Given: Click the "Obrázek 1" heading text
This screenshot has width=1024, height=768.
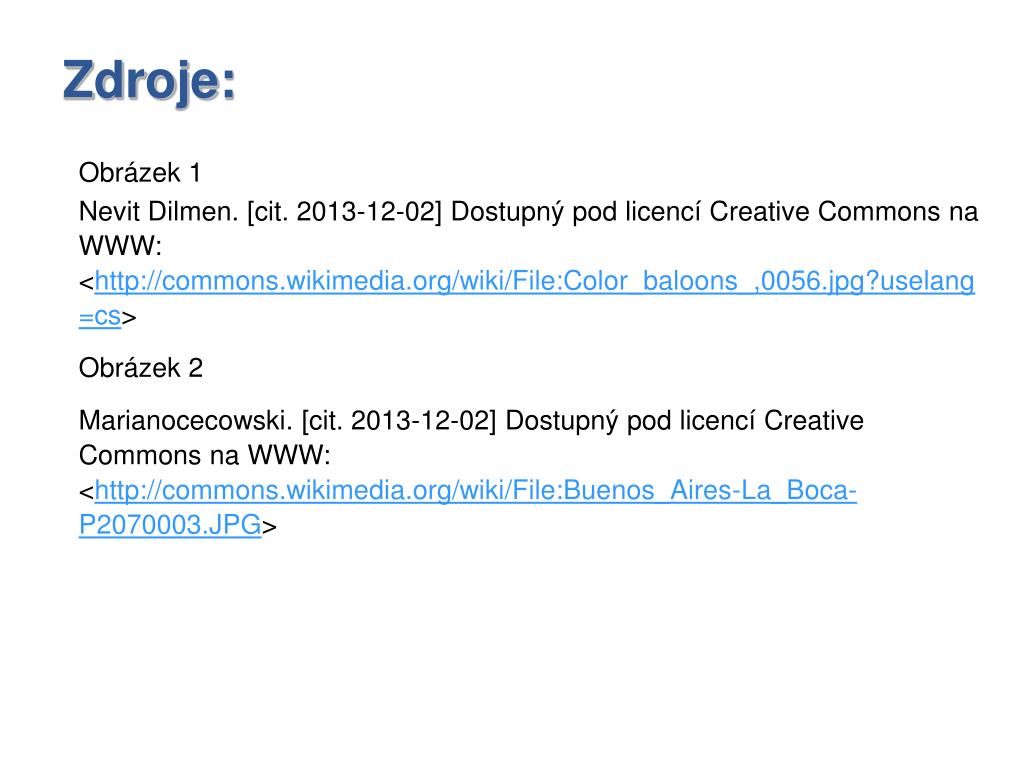Looking at the screenshot, I should [x=140, y=173].
